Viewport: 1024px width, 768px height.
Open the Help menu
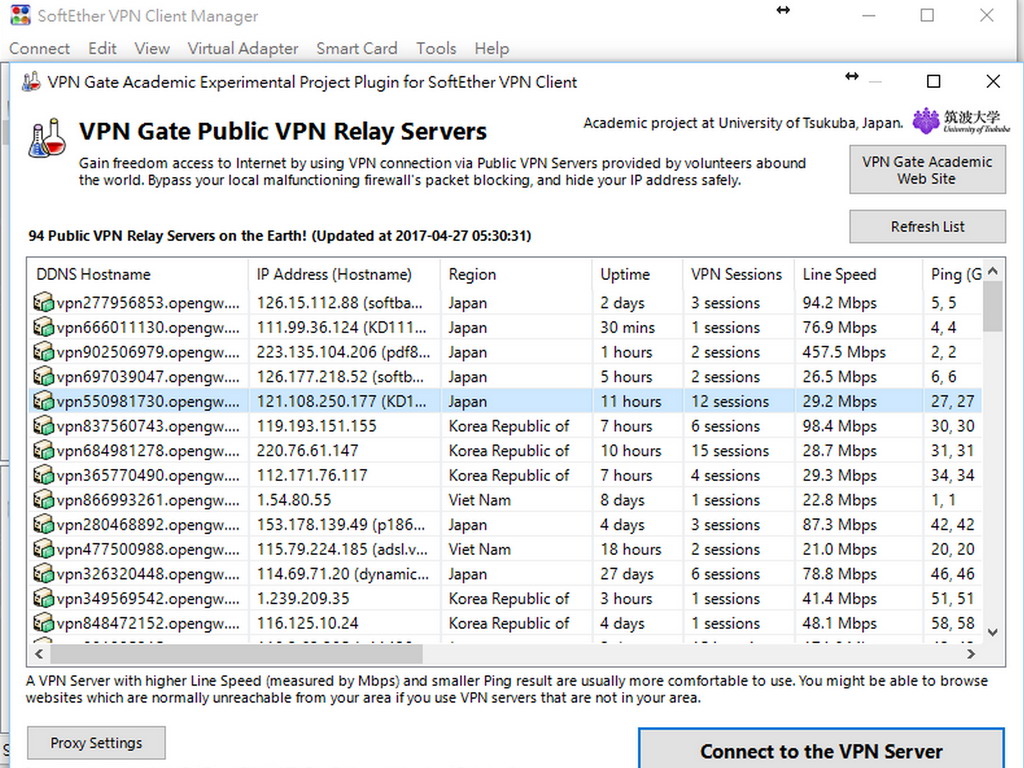(492, 48)
